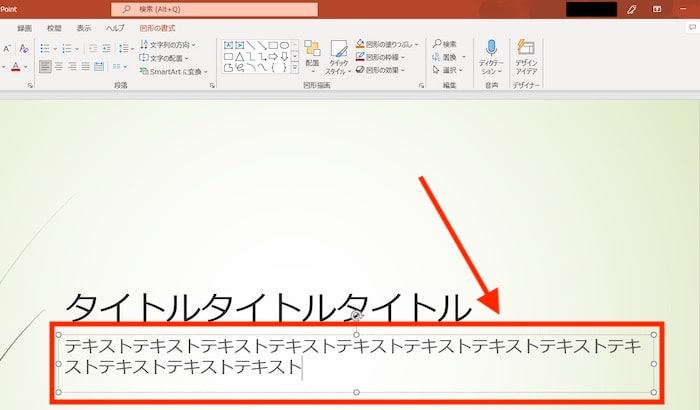Open the columns dropdown

click(x=120, y=67)
